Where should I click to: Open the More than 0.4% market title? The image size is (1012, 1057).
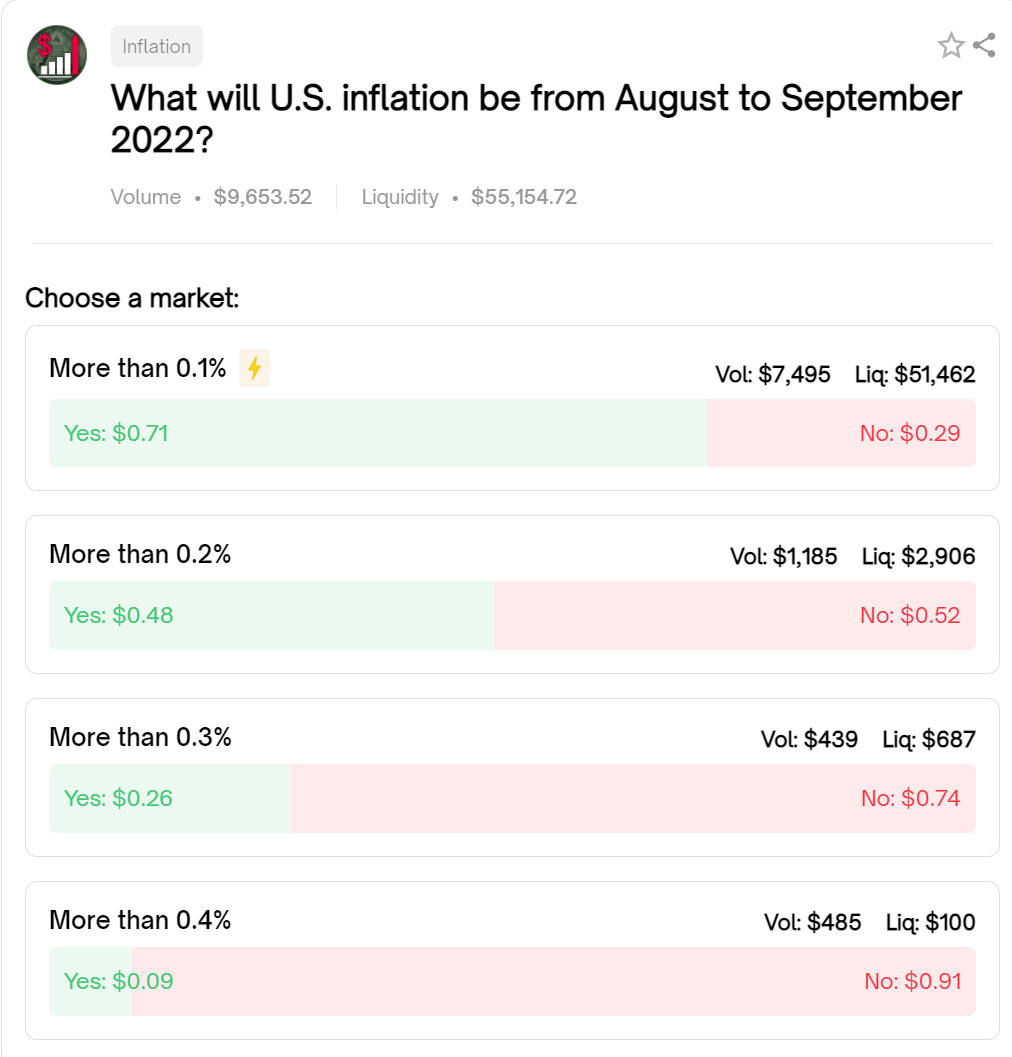coord(140,920)
